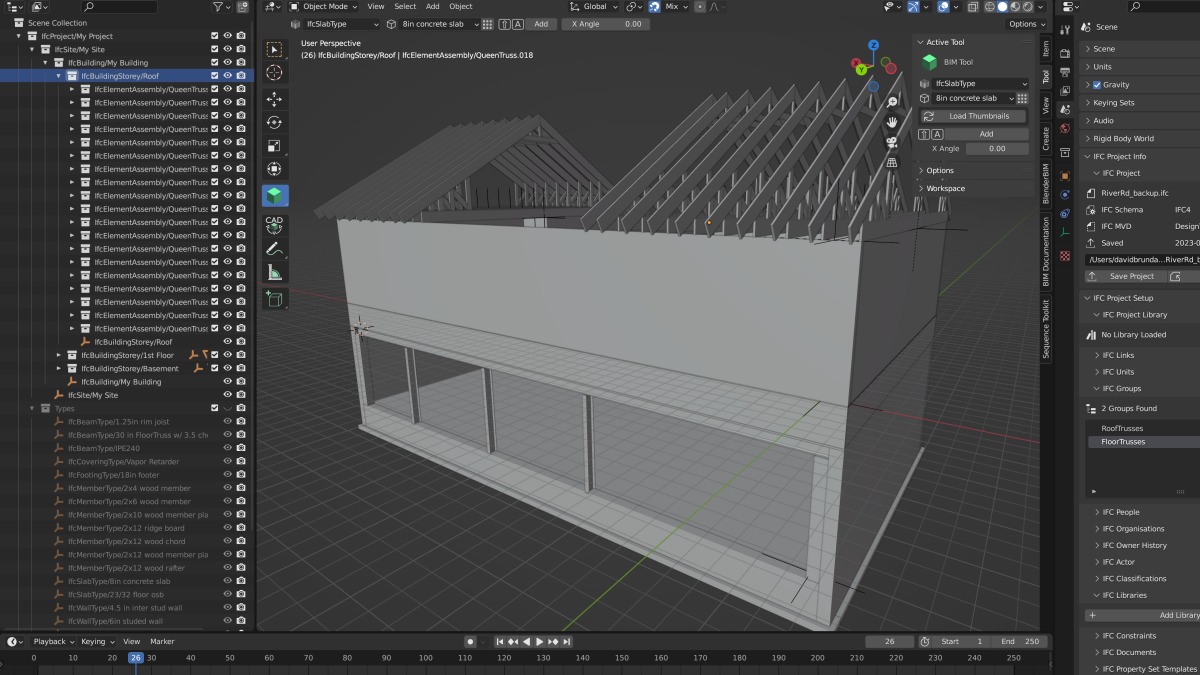The image size is (1200, 675).
Task: Adjust the X Angle field in sidebar
Action: coord(996,148)
